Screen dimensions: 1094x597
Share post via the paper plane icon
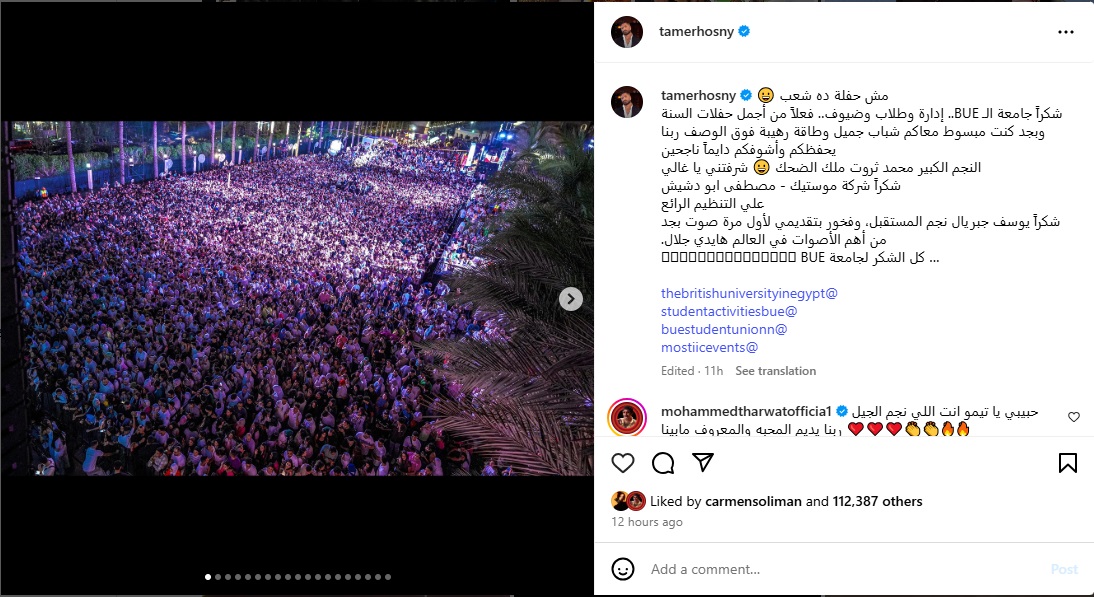pos(703,462)
